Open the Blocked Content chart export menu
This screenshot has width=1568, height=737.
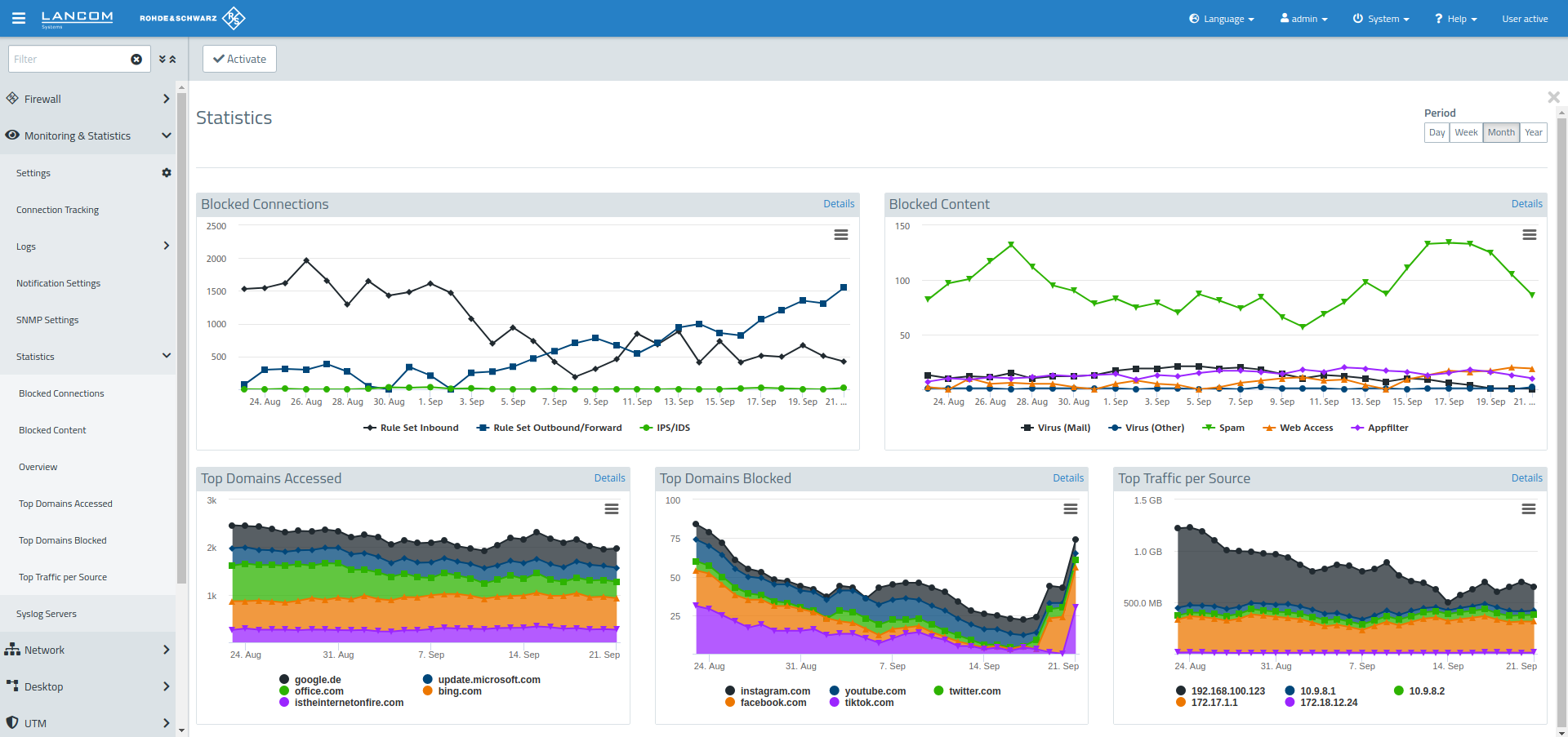pos(1529,235)
